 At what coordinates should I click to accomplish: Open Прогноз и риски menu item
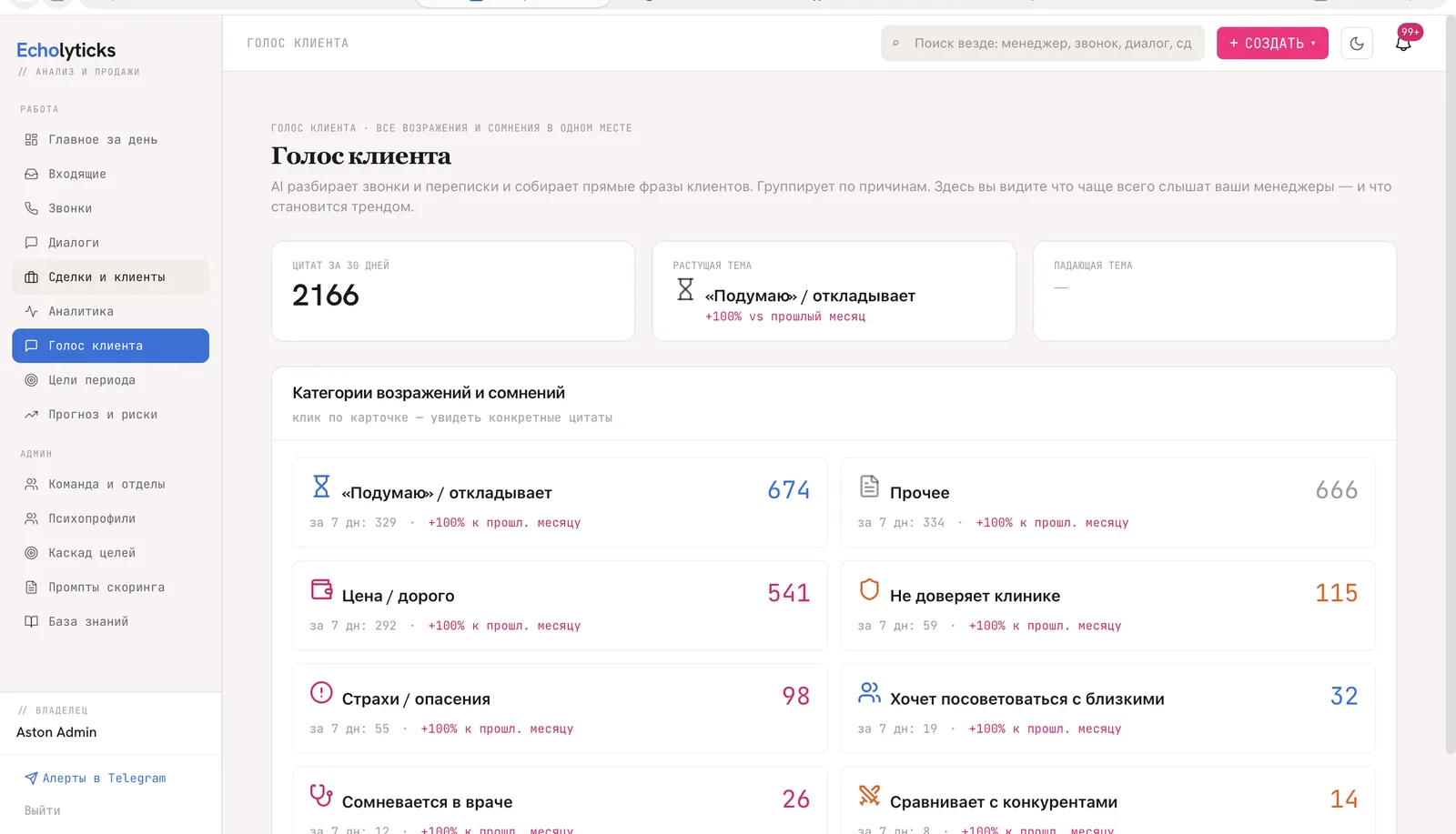click(110, 415)
